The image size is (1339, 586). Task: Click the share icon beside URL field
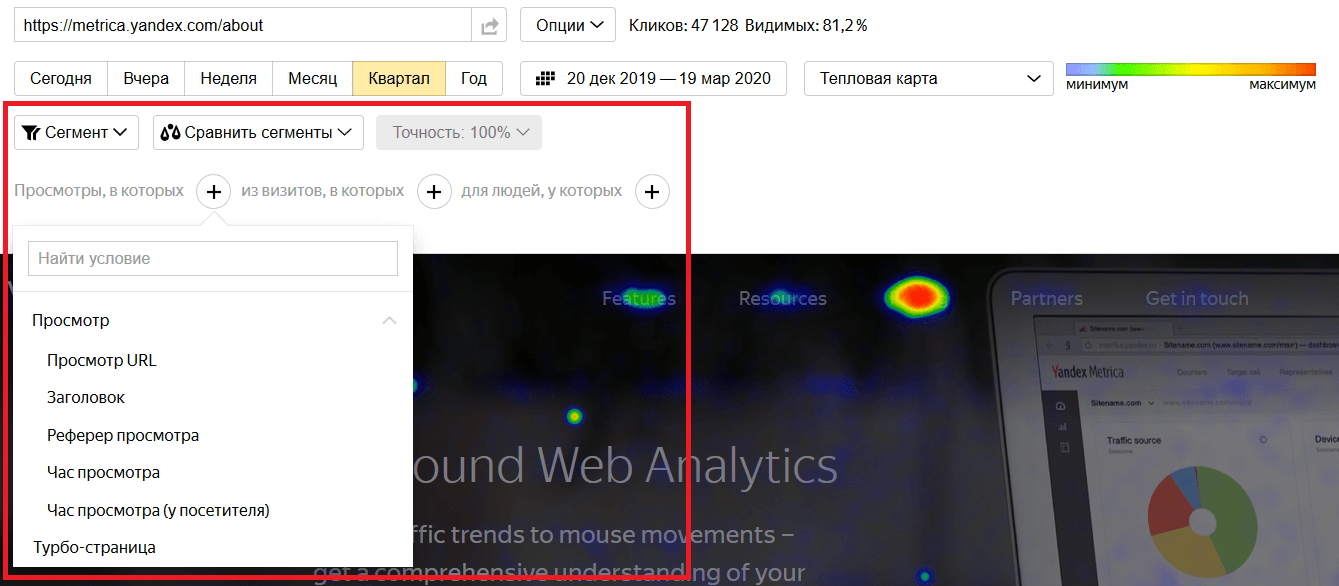pos(489,26)
